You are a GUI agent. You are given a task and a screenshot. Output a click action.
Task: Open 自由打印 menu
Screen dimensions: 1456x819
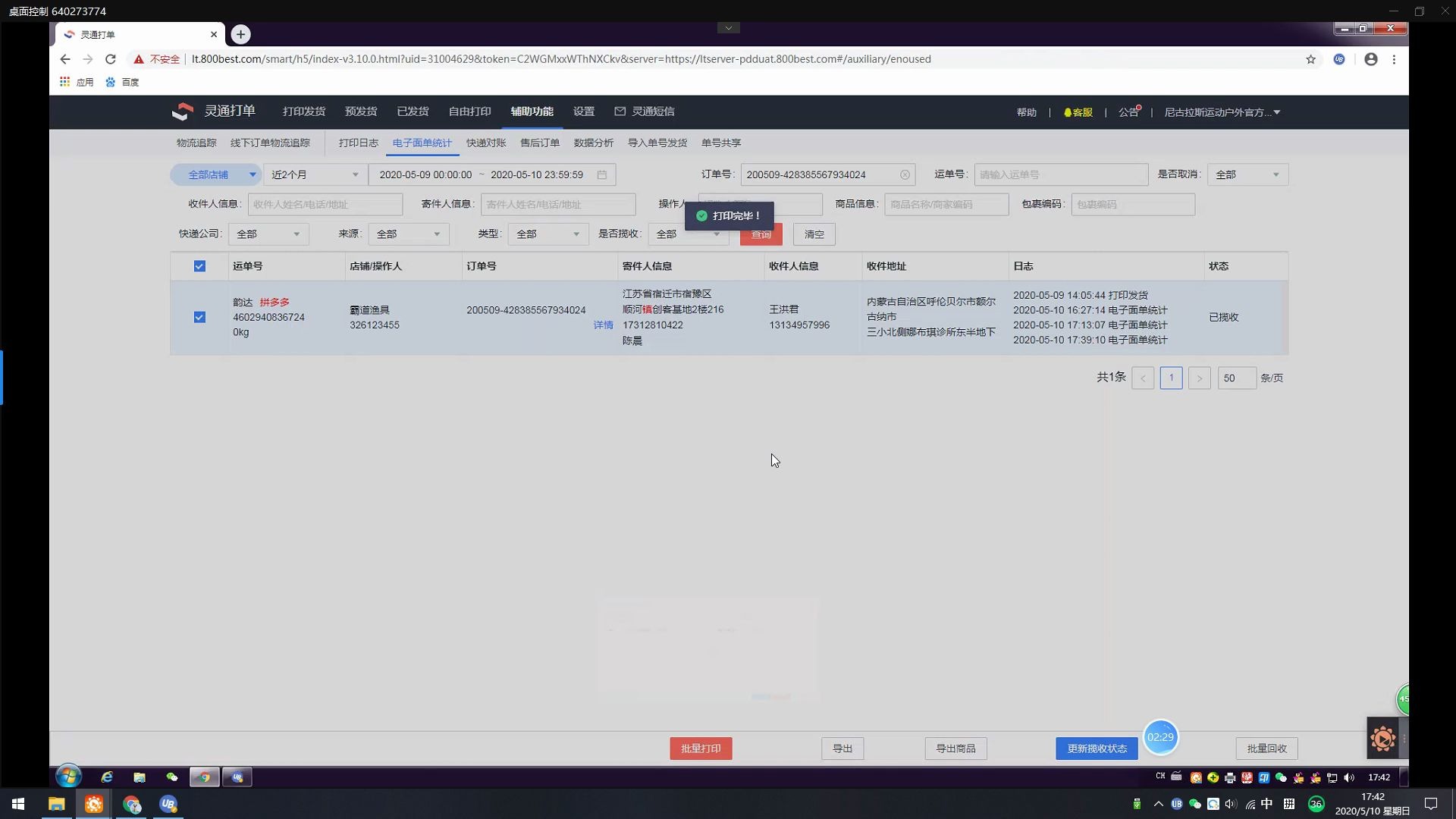click(469, 111)
